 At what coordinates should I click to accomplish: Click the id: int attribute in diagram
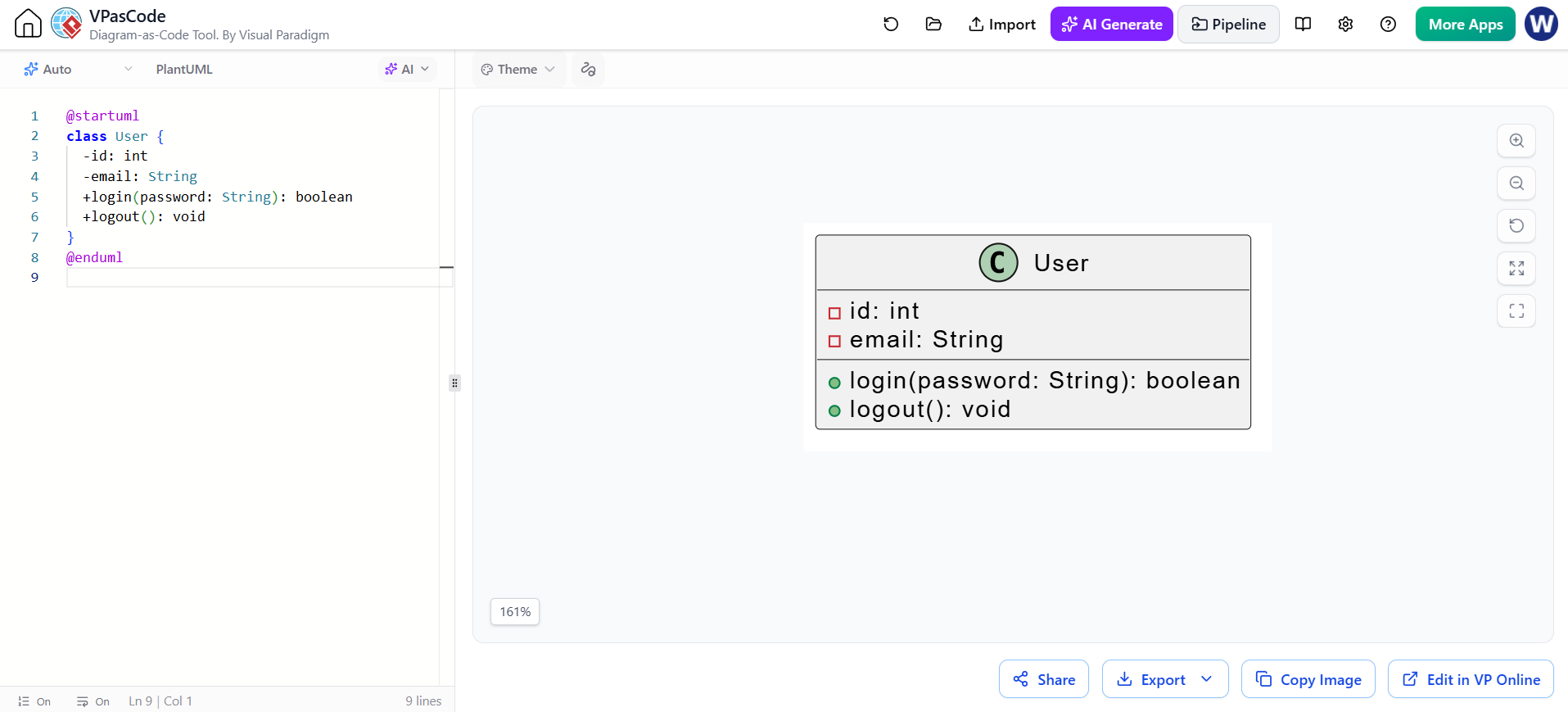884,311
